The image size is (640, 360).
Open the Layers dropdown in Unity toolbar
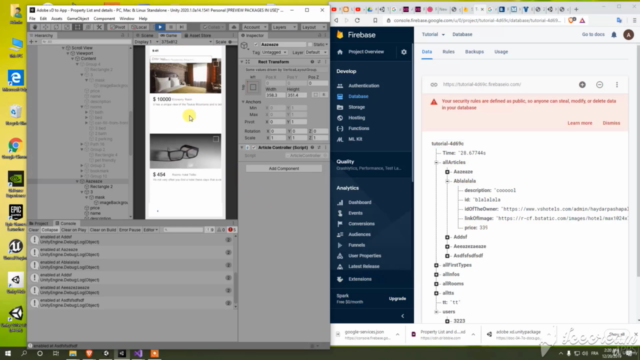[x=284, y=27]
